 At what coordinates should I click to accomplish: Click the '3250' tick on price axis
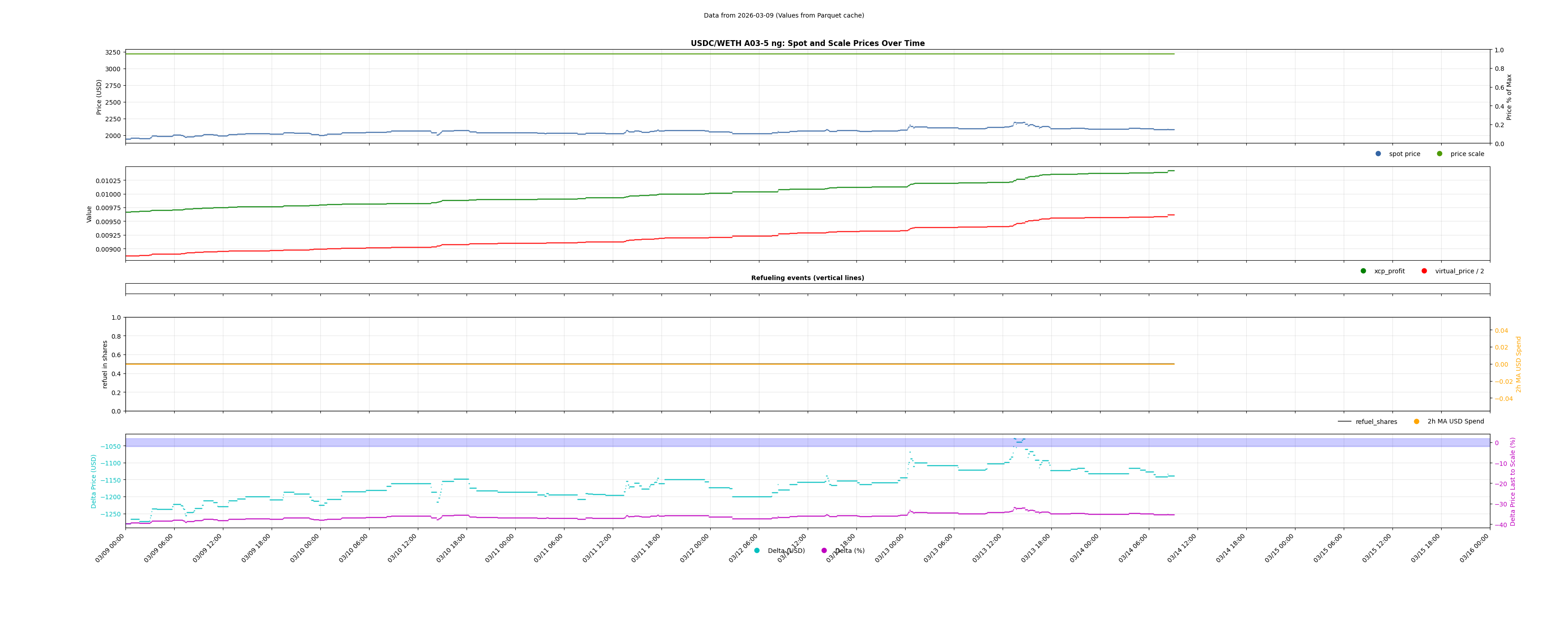(113, 53)
